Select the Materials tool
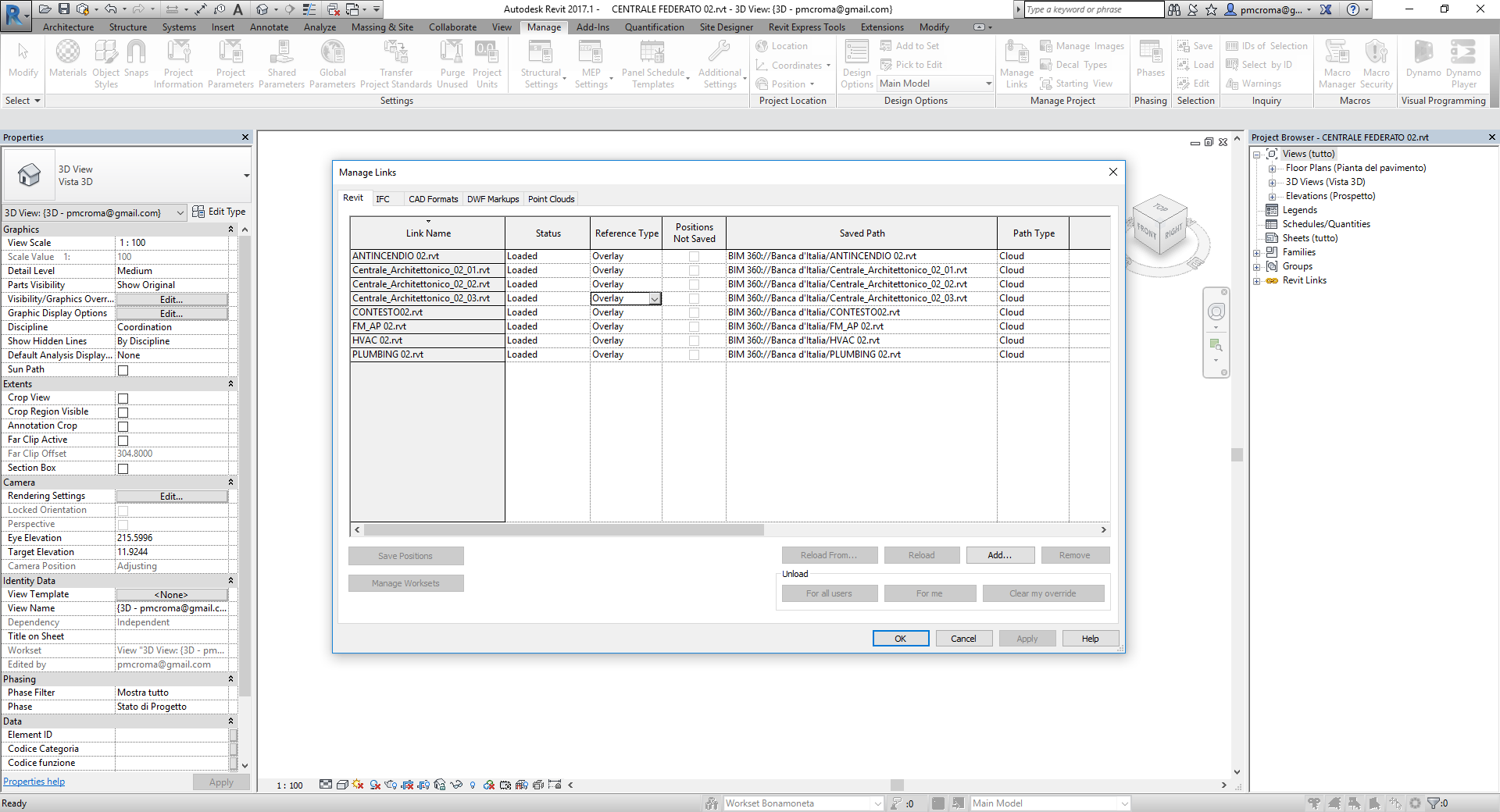Screen dimensions: 1500x812 pyautogui.click(x=68, y=62)
